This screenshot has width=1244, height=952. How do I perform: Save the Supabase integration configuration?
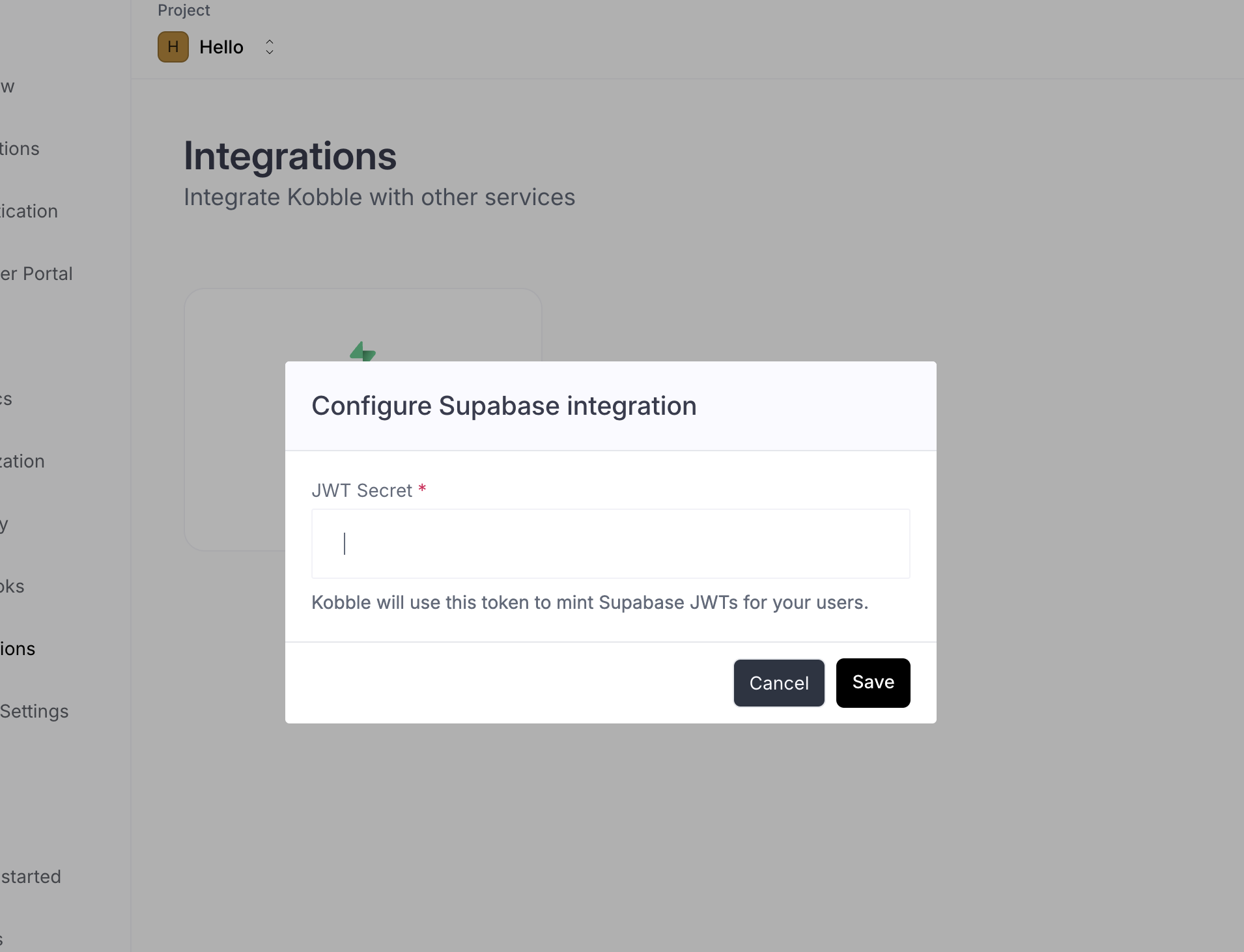point(872,682)
